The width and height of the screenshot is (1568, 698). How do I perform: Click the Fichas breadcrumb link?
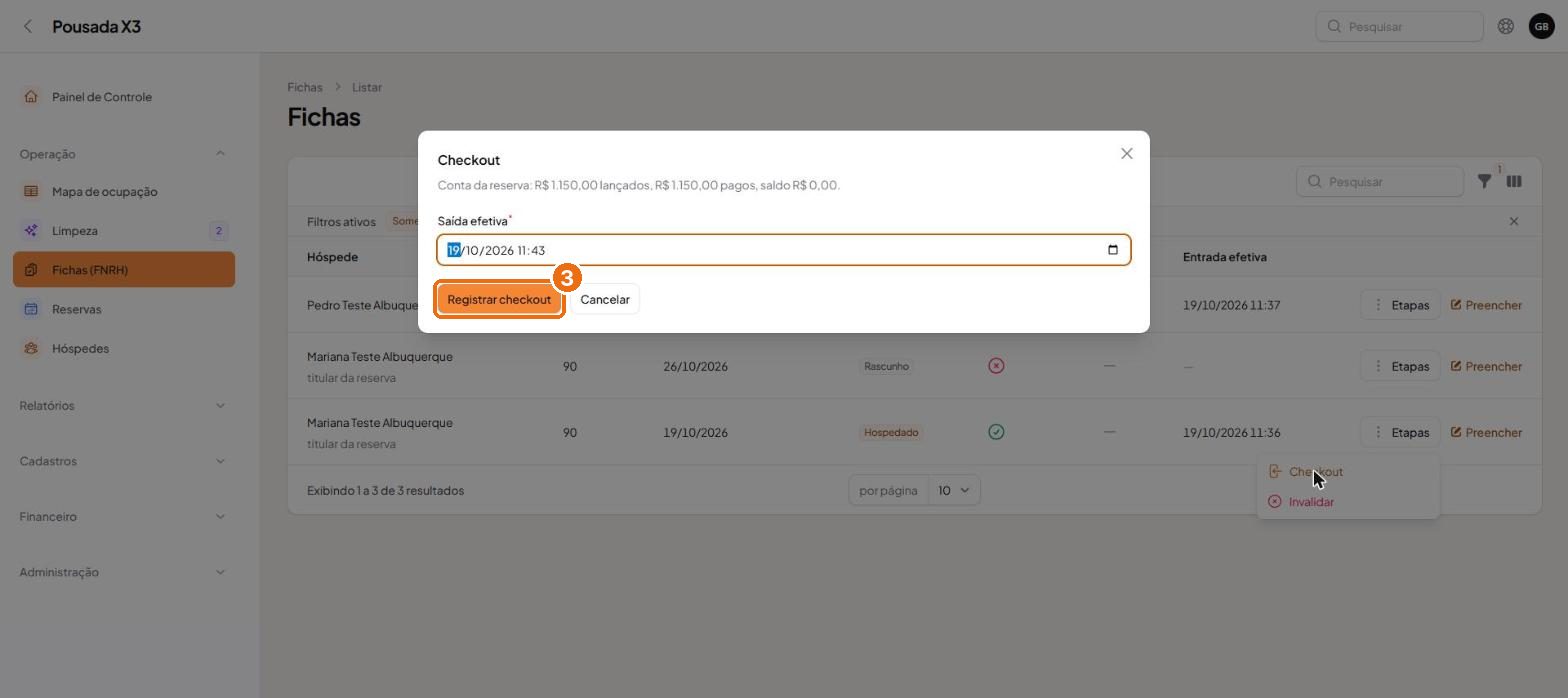(x=305, y=87)
